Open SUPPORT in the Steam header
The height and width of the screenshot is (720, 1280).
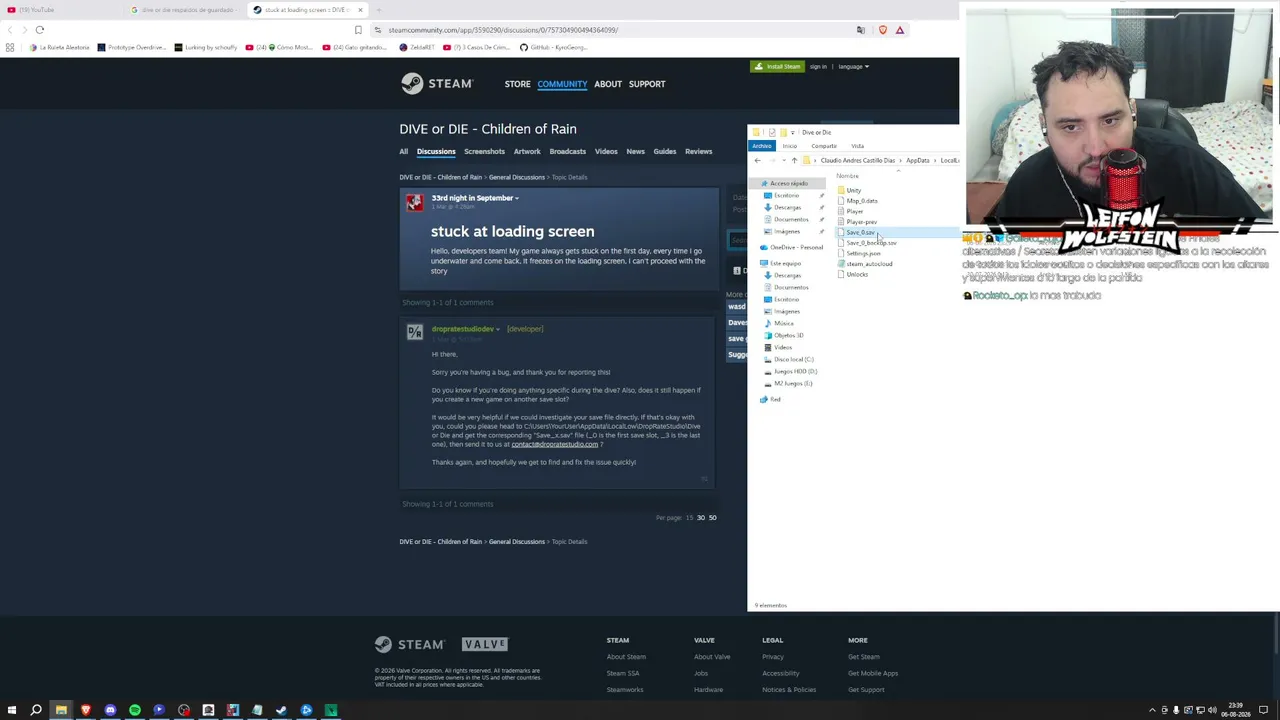[647, 84]
